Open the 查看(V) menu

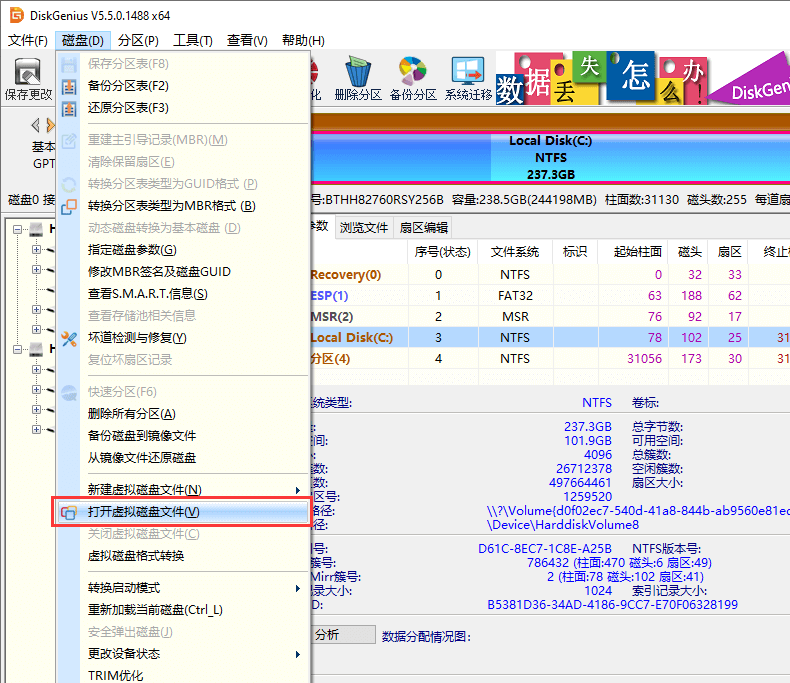click(247, 40)
